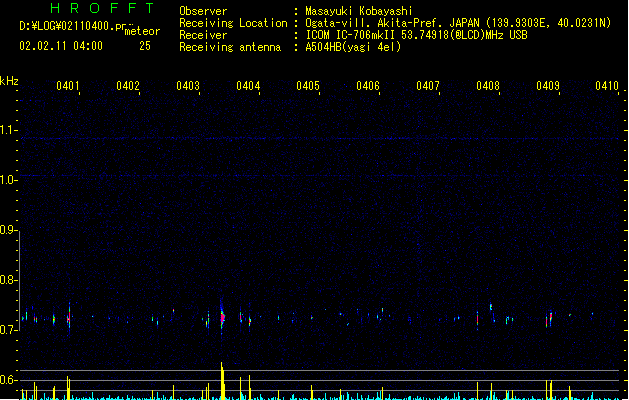Image resolution: width=629 pixels, height=400 pixels.
Task: Select the log file path D:¥LOG¥02110400
Action: [76, 26]
